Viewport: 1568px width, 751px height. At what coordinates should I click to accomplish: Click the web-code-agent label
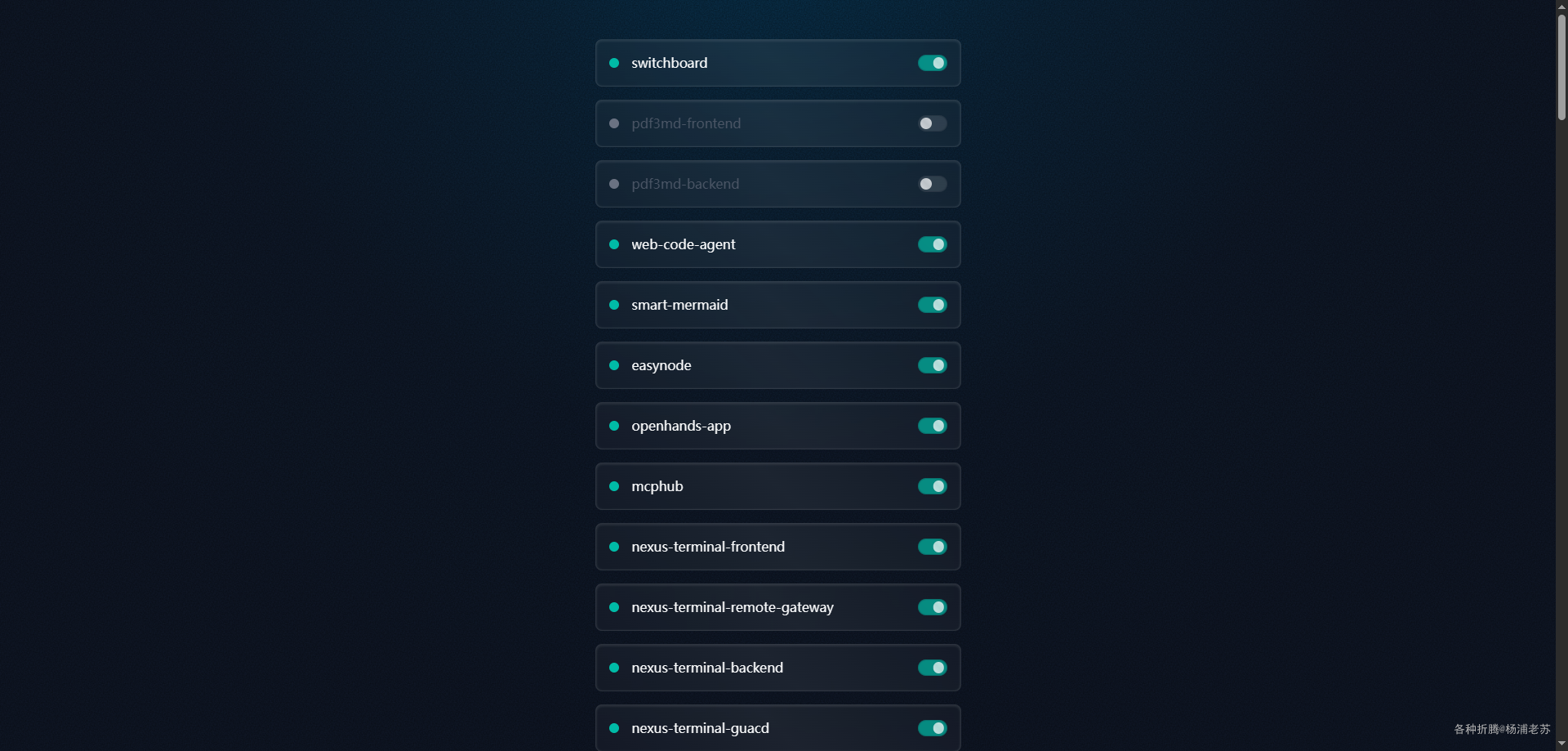coord(683,244)
